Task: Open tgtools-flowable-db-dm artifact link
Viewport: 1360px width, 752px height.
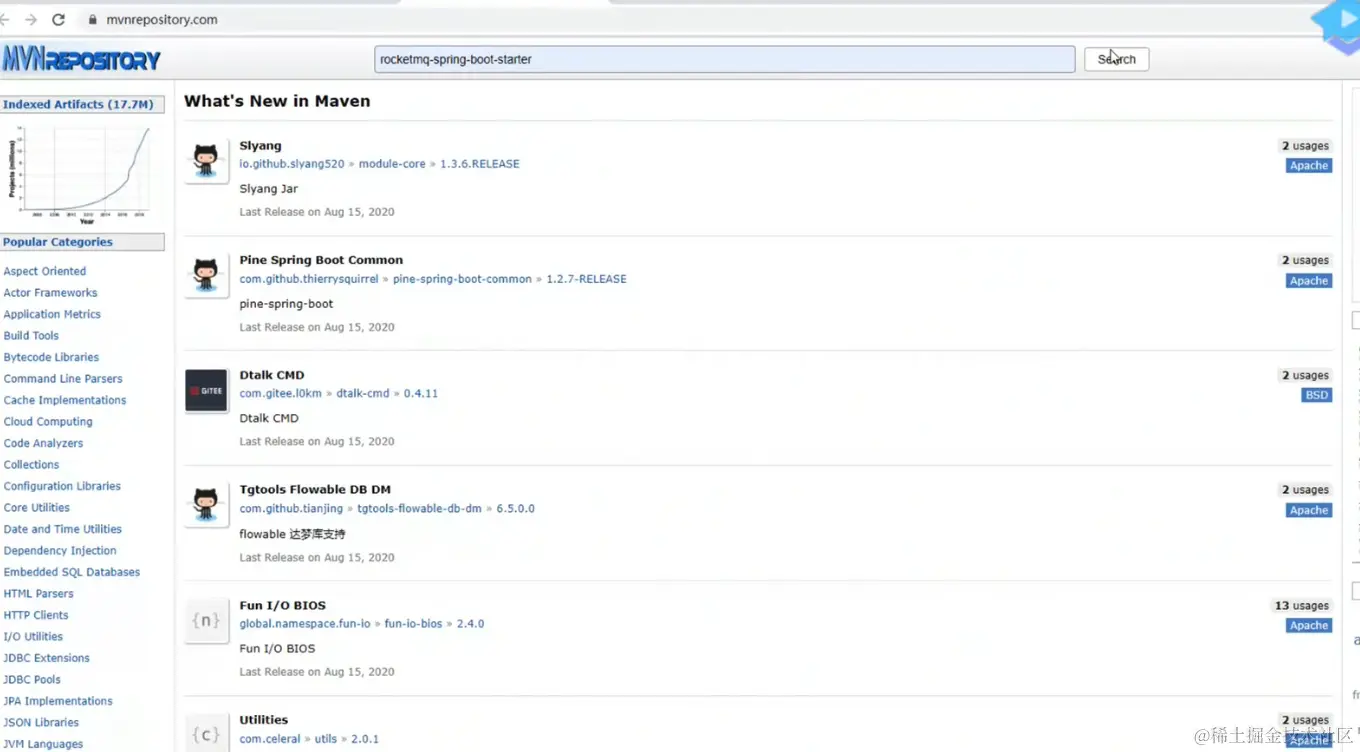Action: pos(419,509)
